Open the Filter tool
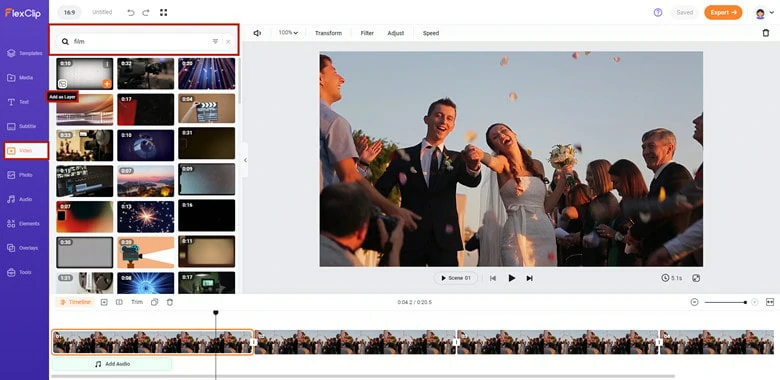This screenshot has height=380, width=780. (x=367, y=33)
